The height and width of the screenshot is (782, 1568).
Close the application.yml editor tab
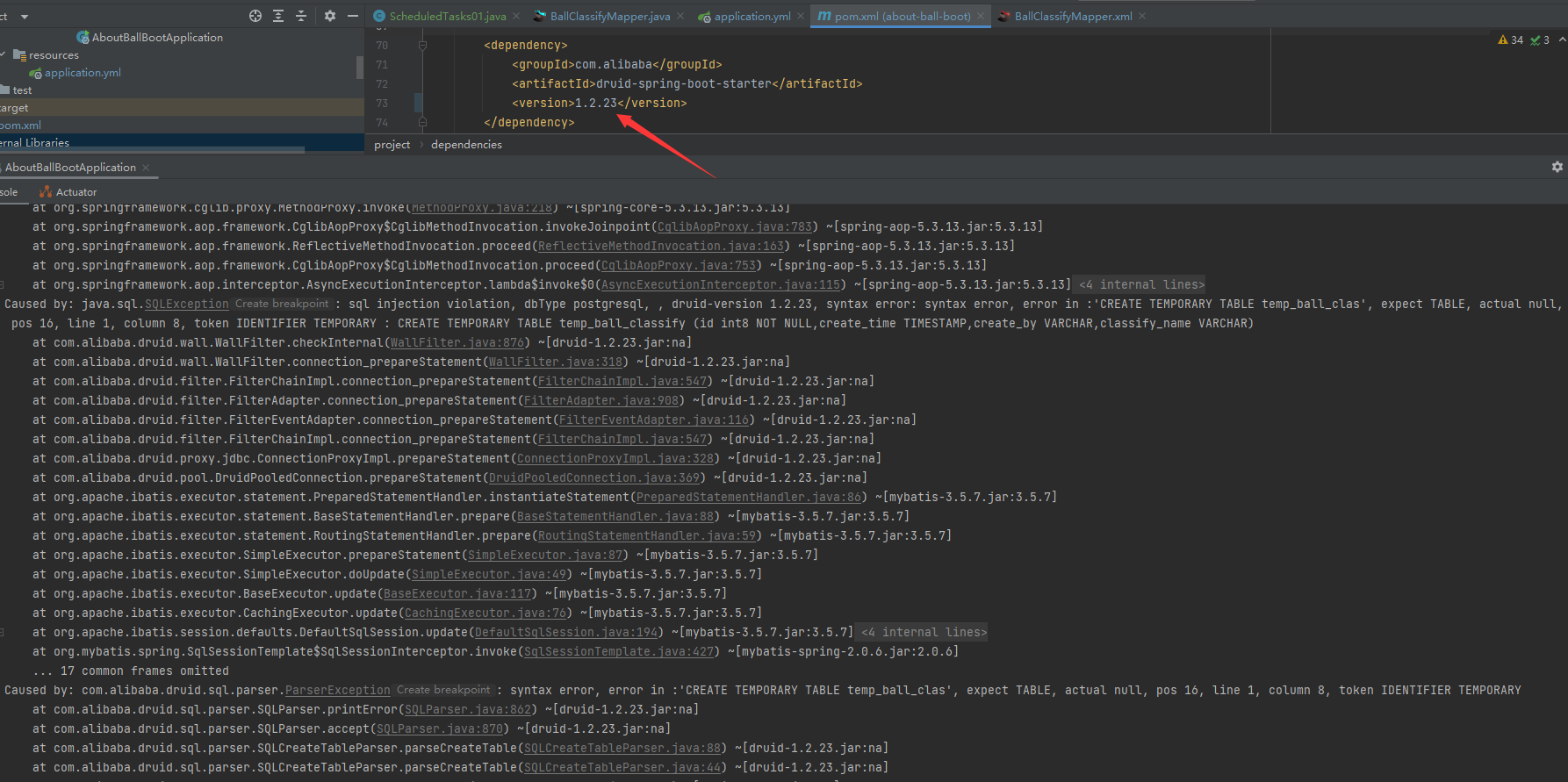click(x=801, y=17)
